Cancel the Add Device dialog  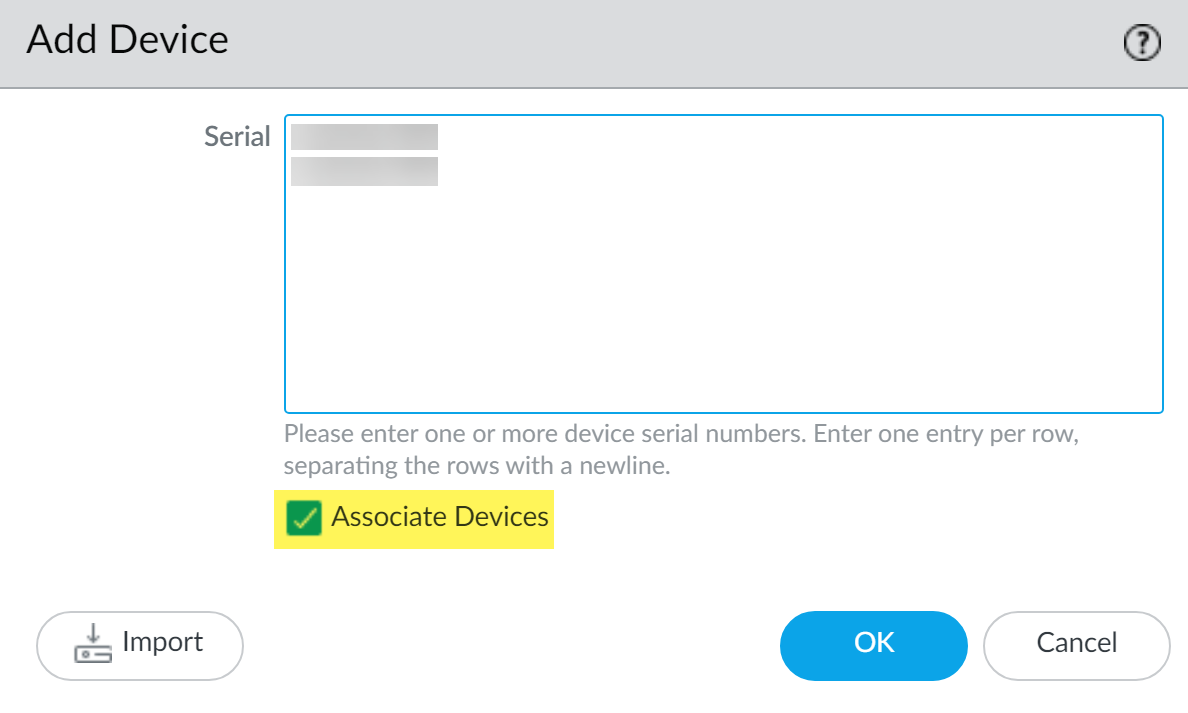pos(1076,645)
